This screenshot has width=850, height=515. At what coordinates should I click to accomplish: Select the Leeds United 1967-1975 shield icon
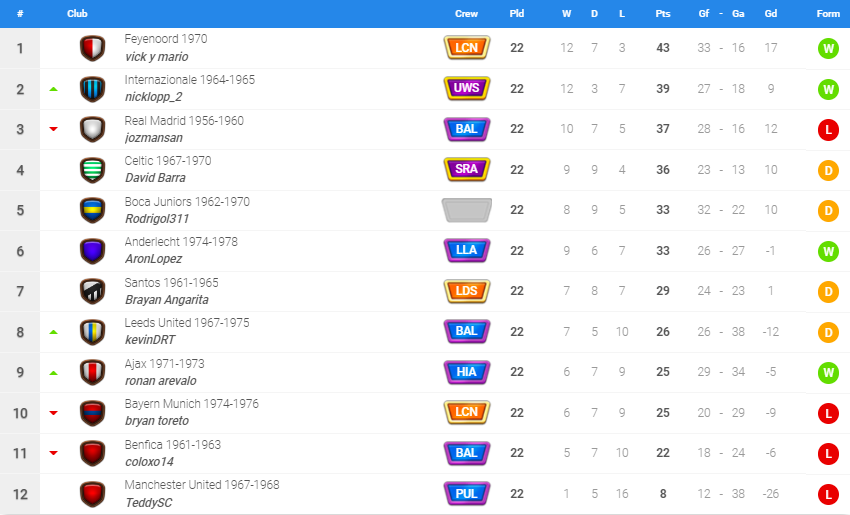pyautogui.click(x=93, y=332)
